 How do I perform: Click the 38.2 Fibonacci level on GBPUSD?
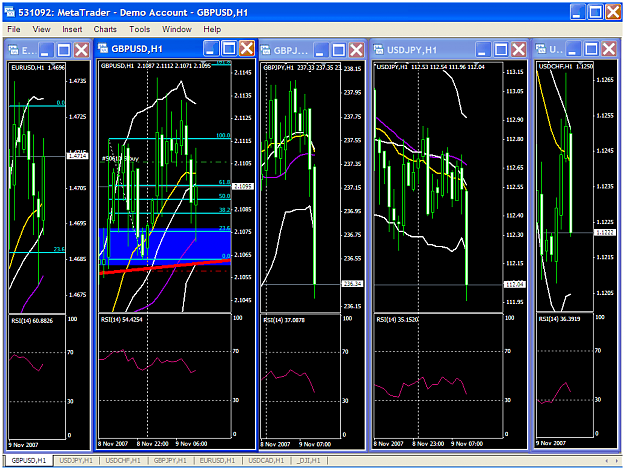click(x=224, y=210)
